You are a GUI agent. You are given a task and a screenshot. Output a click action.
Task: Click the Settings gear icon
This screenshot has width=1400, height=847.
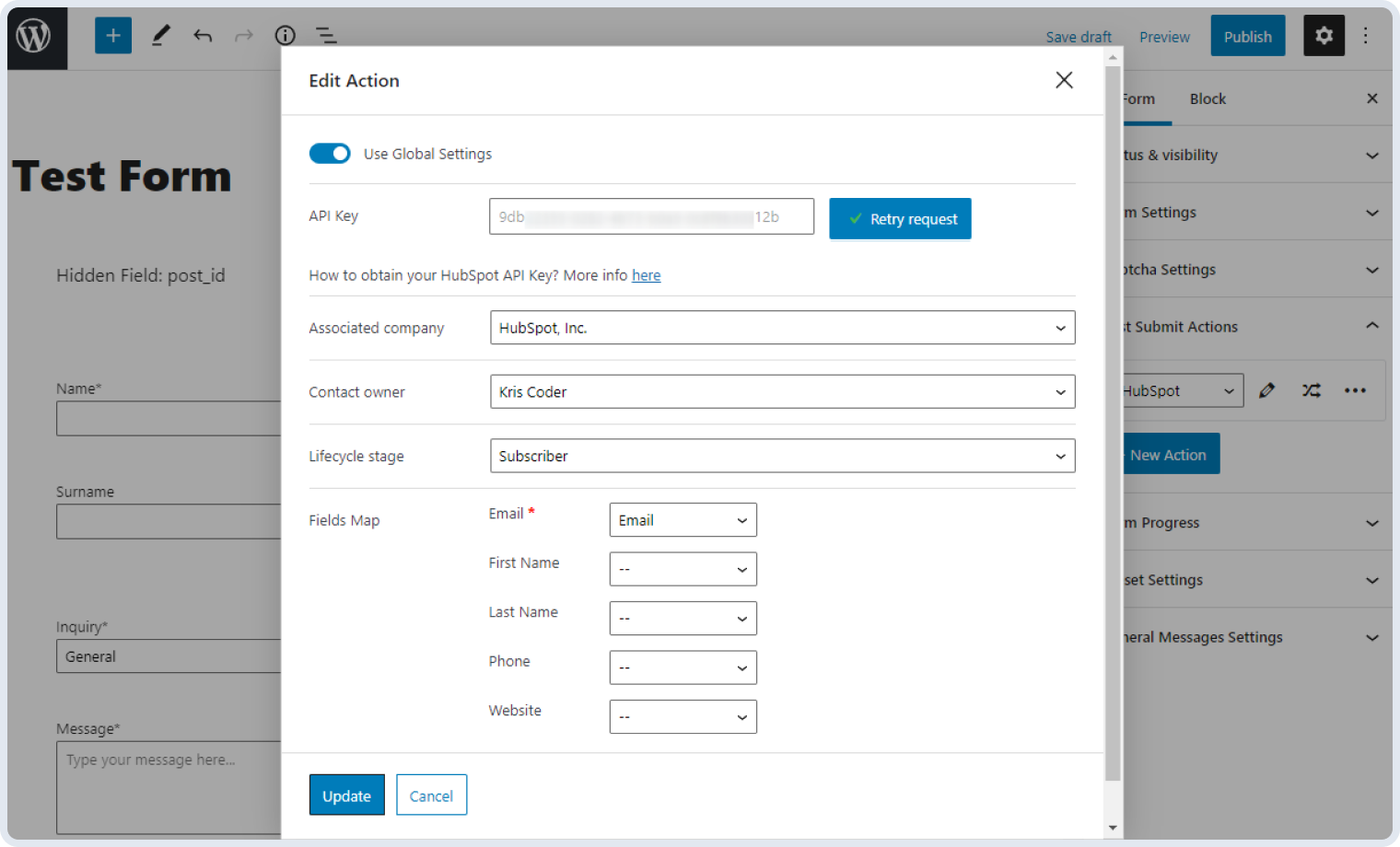1324,35
